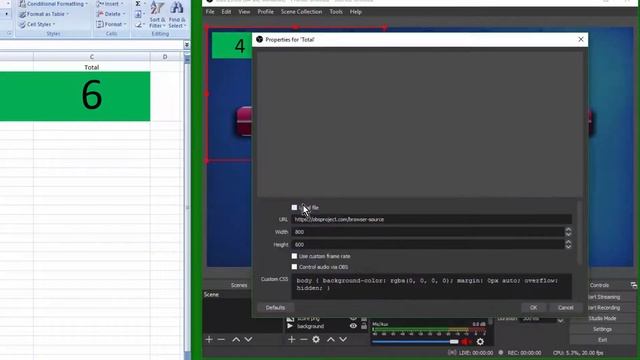Screen dimensions: 640x360
Task: Remove source with the Sources minus icon
Action: [x=304, y=339]
